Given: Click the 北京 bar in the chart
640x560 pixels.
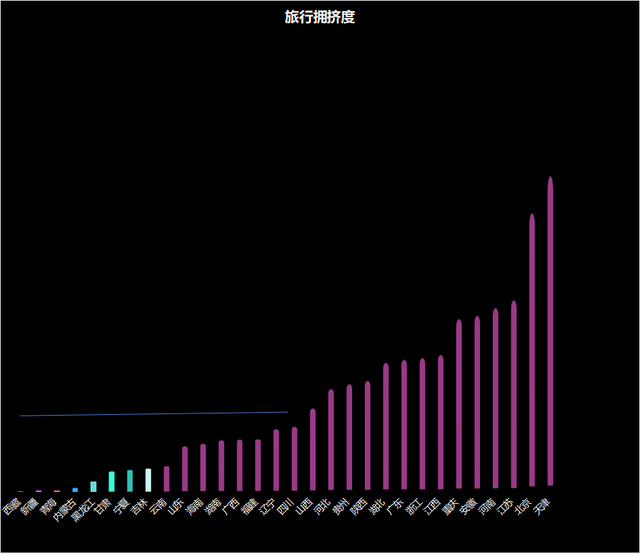Looking at the screenshot, I should pos(532,350).
